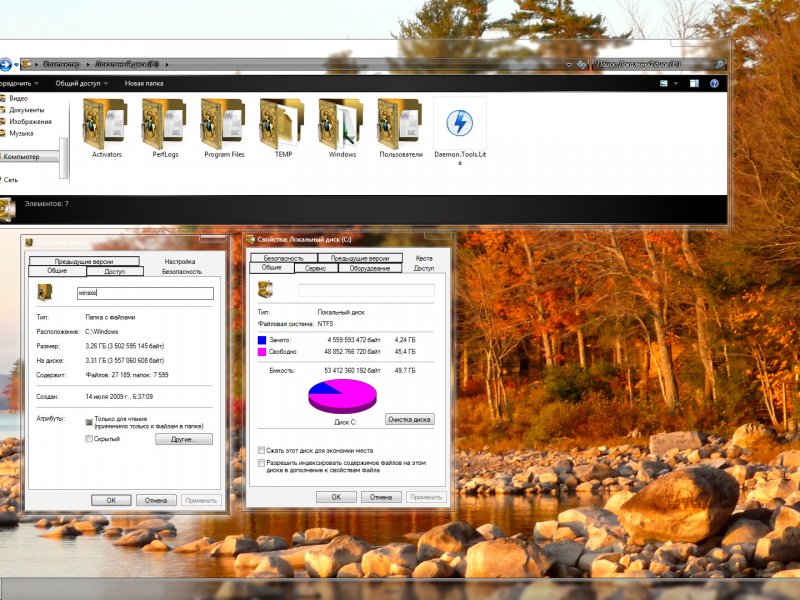Open Изображения in the navigation pane

[26, 121]
